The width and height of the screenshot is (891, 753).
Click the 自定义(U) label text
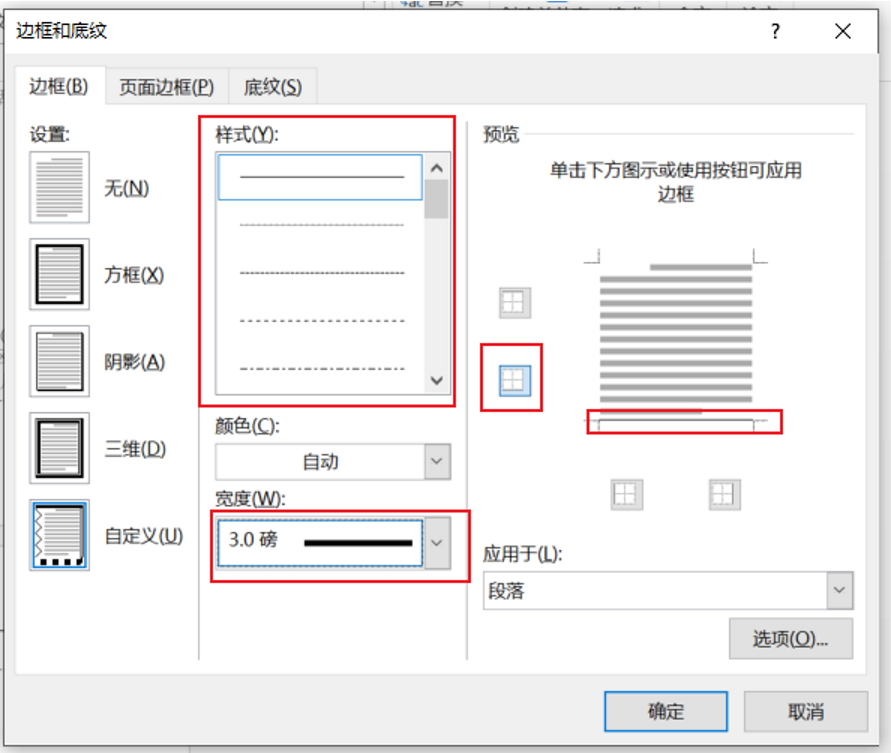click(144, 536)
